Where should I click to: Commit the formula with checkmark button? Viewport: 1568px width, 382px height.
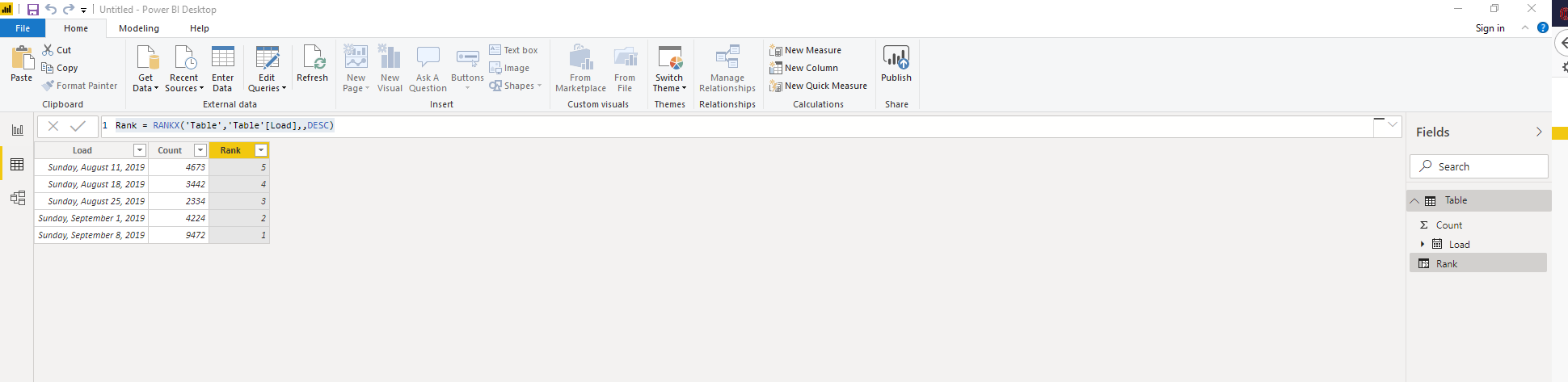[x=78, y=126]
